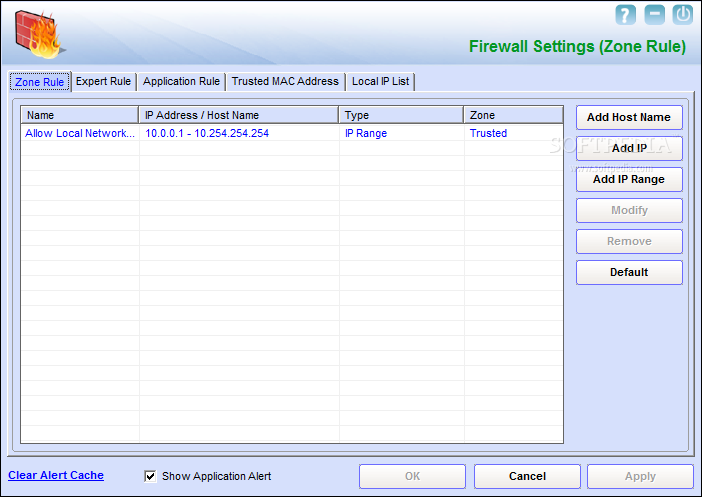Open the Application Rule tab
702x497 pixels.
(x=181, y=81)
